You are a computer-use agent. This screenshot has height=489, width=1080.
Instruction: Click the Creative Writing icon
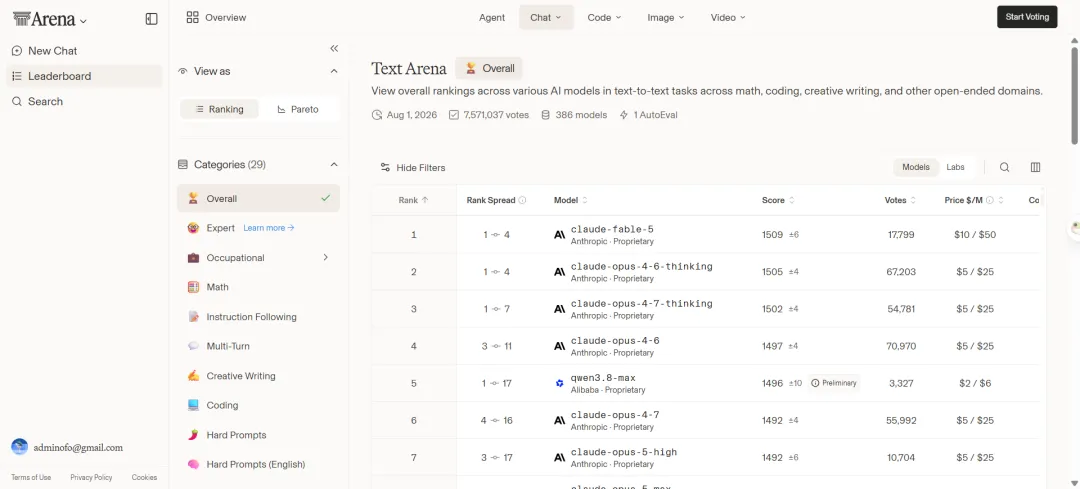click(194, 376)
